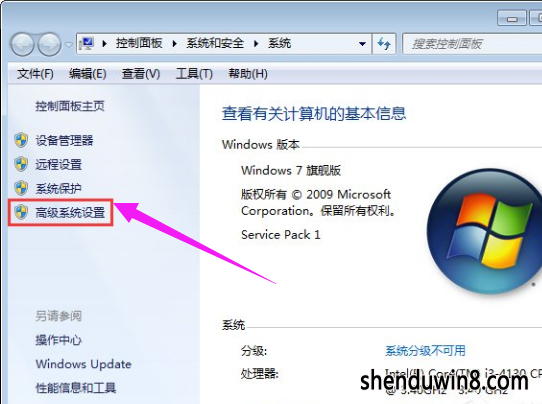Click the shield icon beside 设备管理器
The image size is (542, 404).
point(21,141)
